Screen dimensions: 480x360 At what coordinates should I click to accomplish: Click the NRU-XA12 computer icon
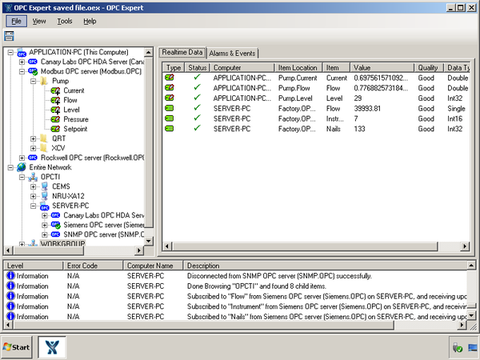pos(44,196)
